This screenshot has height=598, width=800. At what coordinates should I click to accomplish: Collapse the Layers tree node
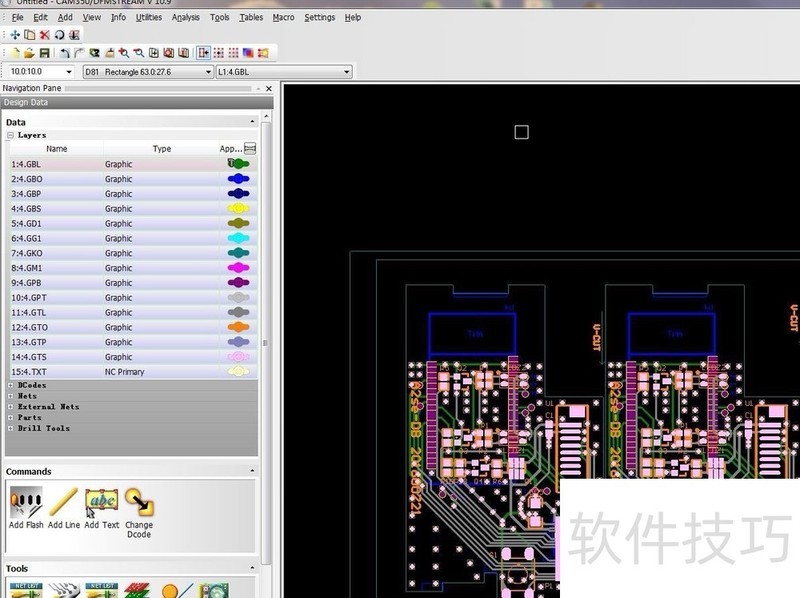(11, 135)
